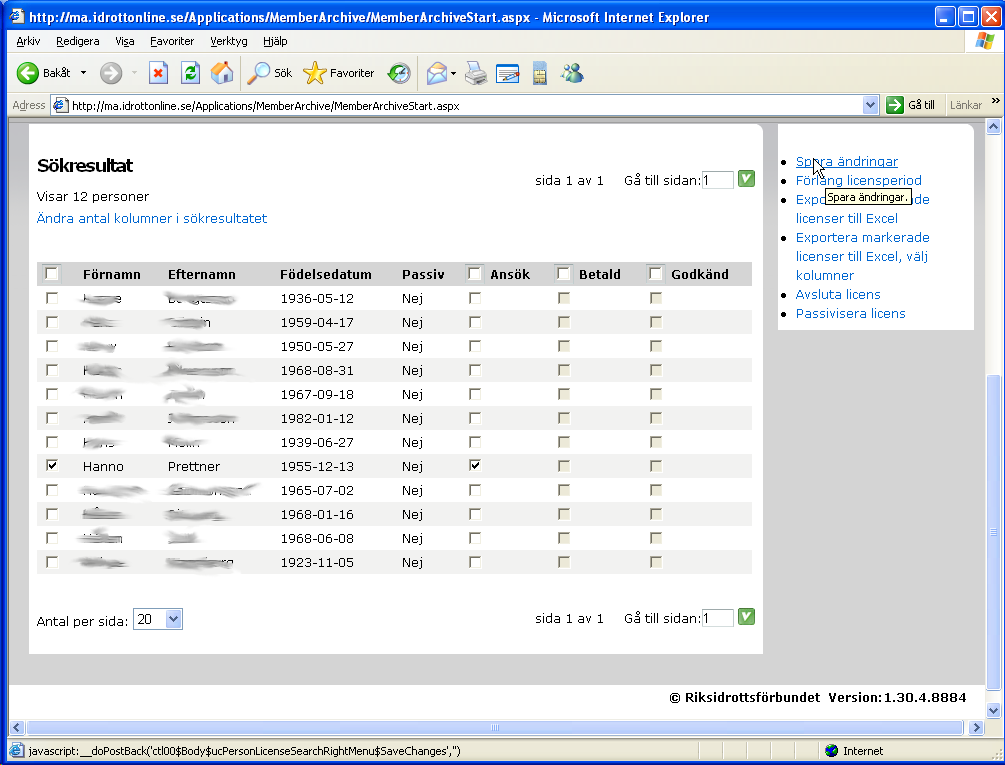Click the top green go-to-page check icon

[x=746, y=179]
